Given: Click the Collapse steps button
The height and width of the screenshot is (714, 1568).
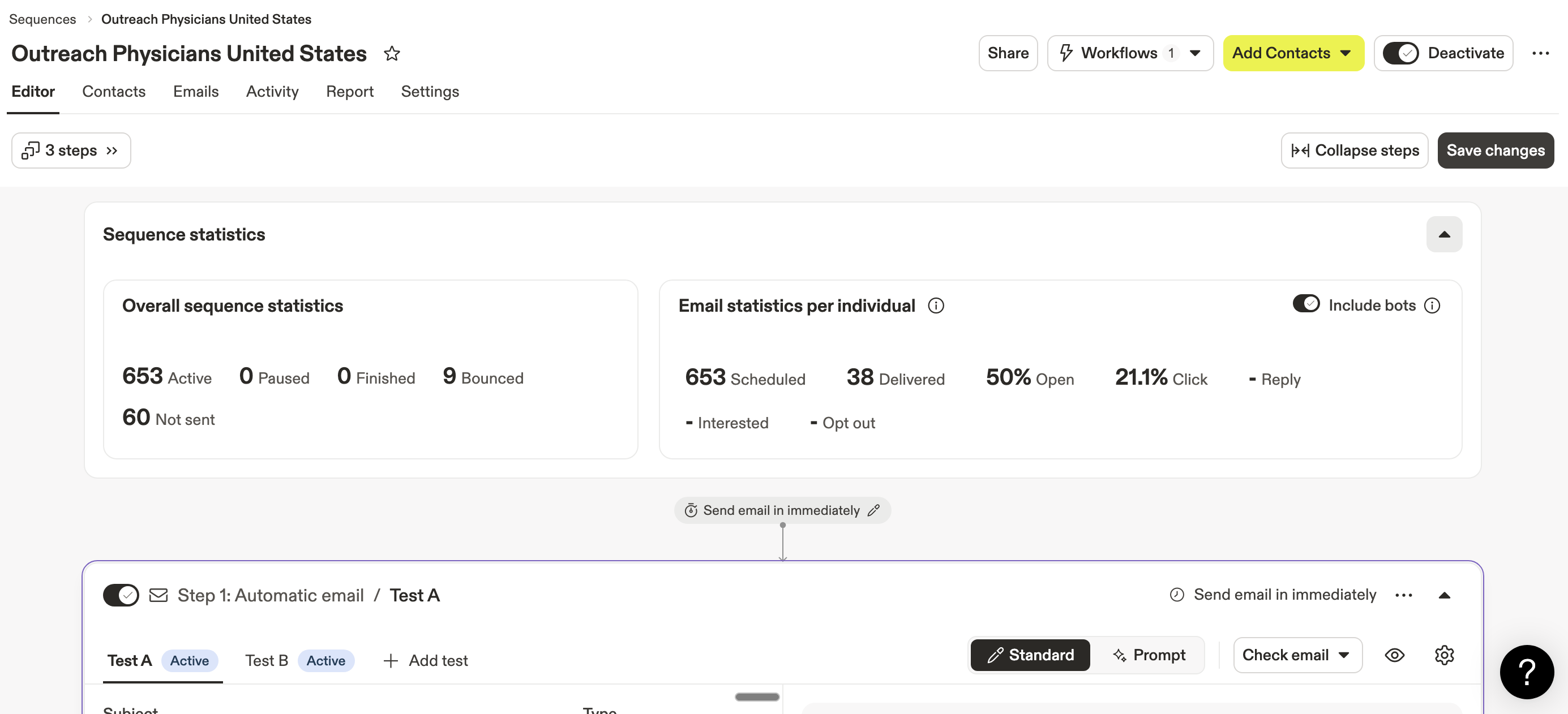Looking at the screenshot, I should [x=1355, y=150].
